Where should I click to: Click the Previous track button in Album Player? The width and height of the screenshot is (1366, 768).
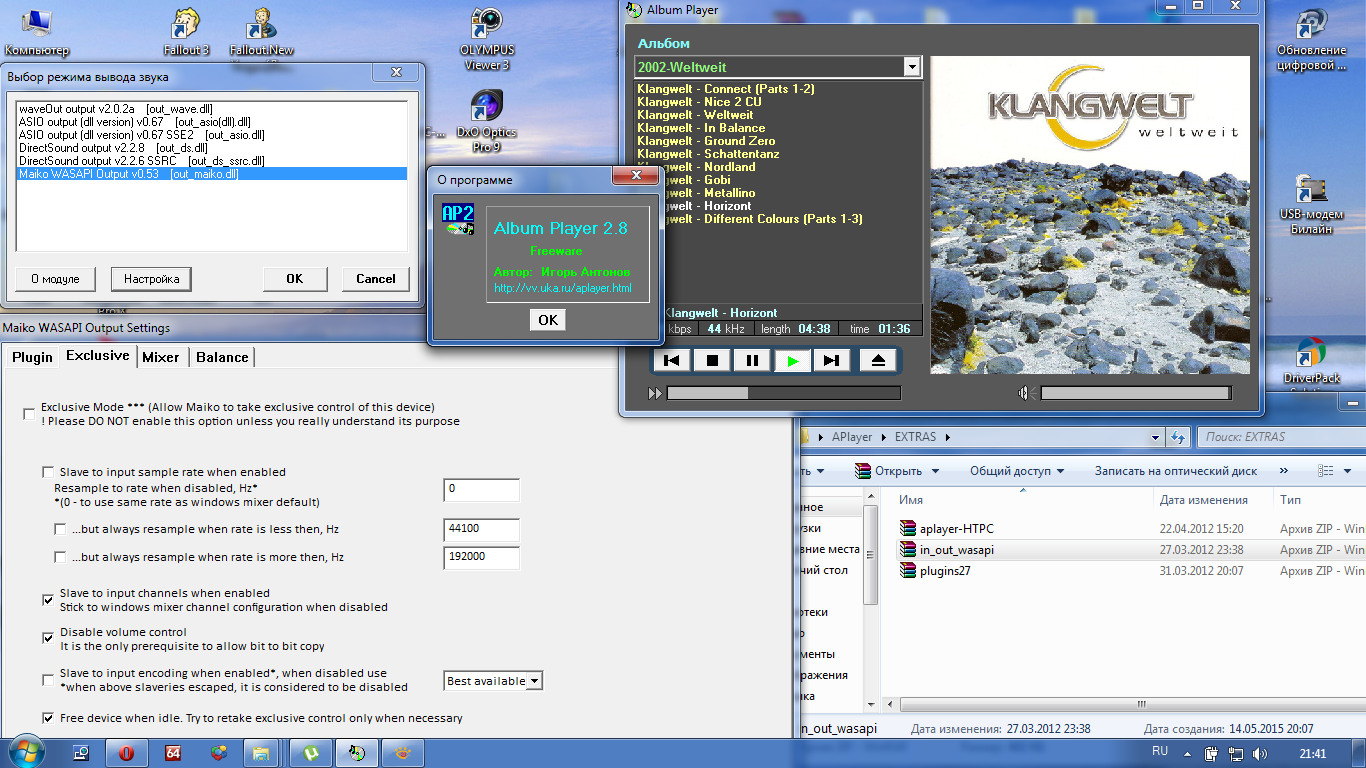tap(672, 361)
